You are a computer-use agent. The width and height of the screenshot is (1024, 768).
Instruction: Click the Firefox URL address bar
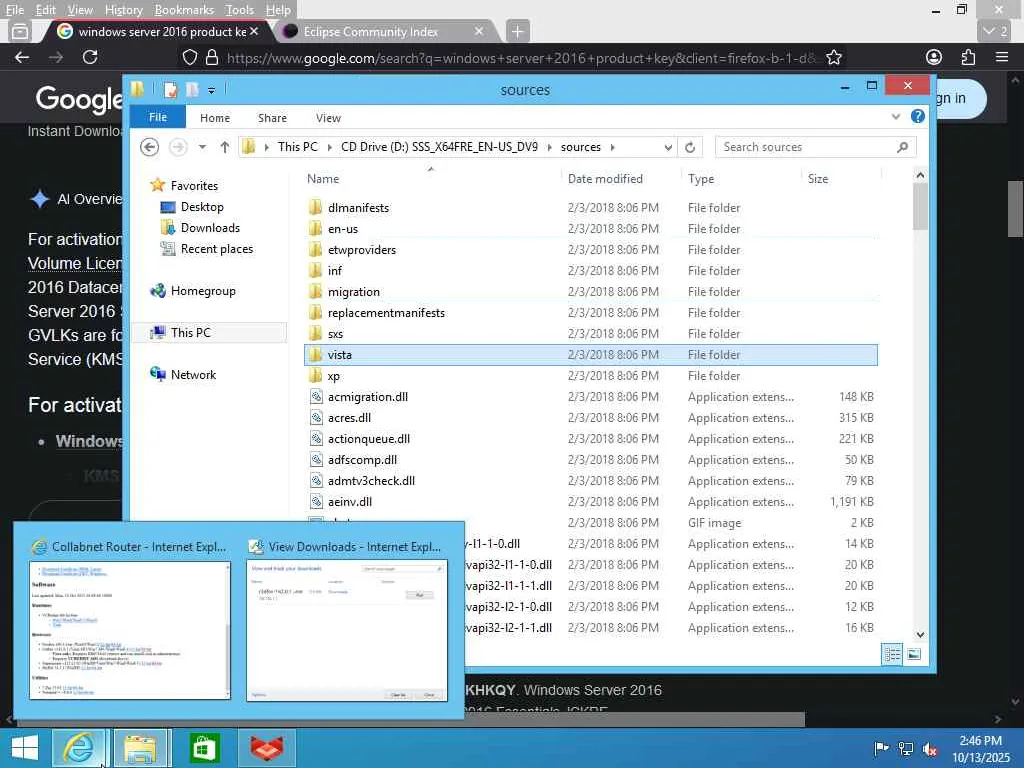coord(520,57)
